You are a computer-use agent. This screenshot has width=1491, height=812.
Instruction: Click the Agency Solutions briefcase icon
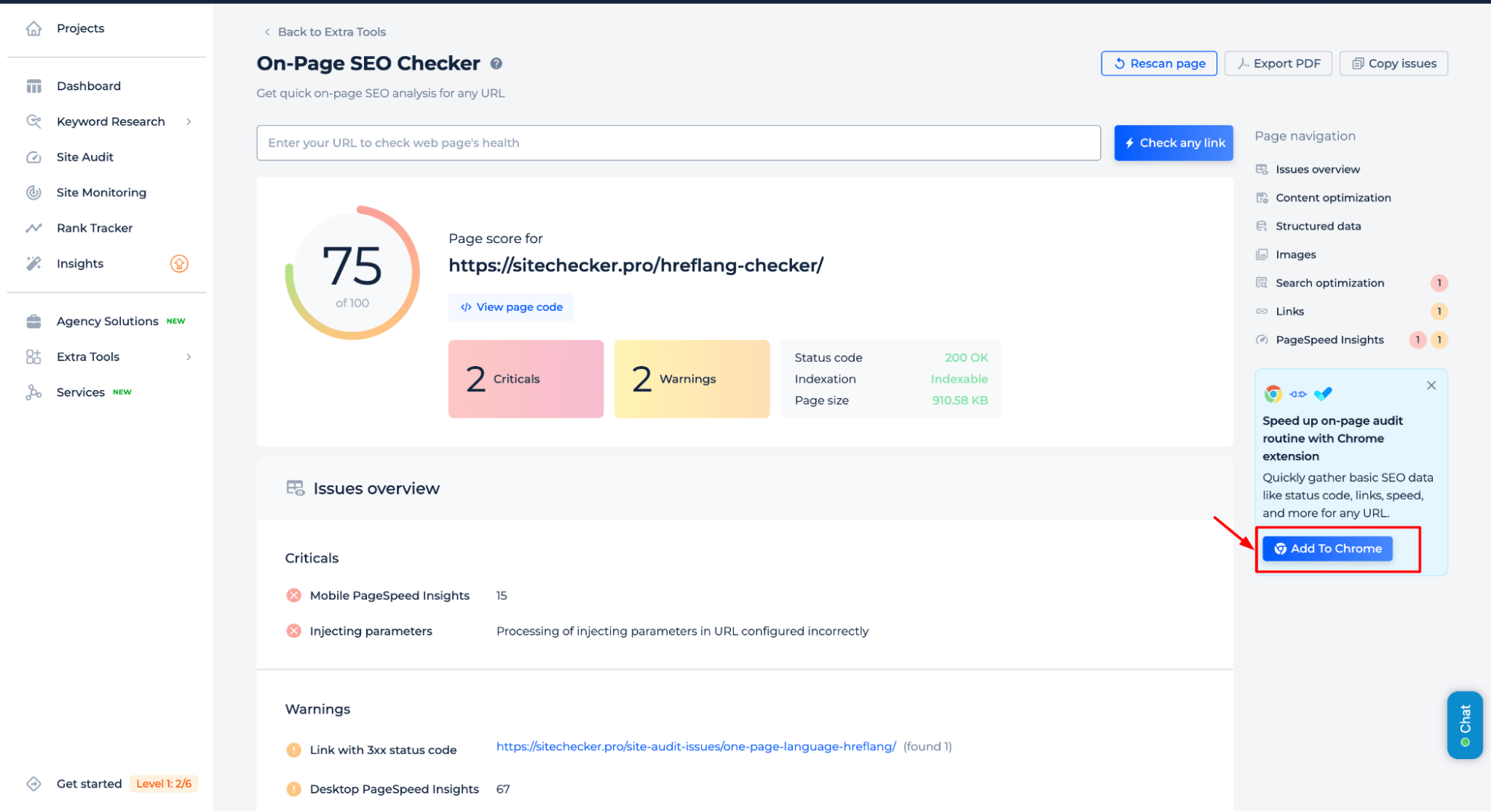pyautogui.click(x=34, y=321)
